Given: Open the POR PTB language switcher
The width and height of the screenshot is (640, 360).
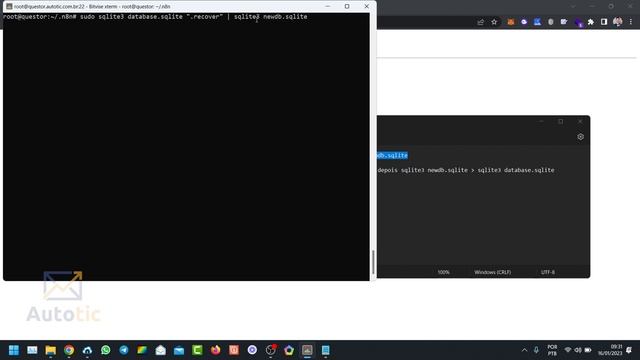Looking at the screenshot, I should point(552,350).
